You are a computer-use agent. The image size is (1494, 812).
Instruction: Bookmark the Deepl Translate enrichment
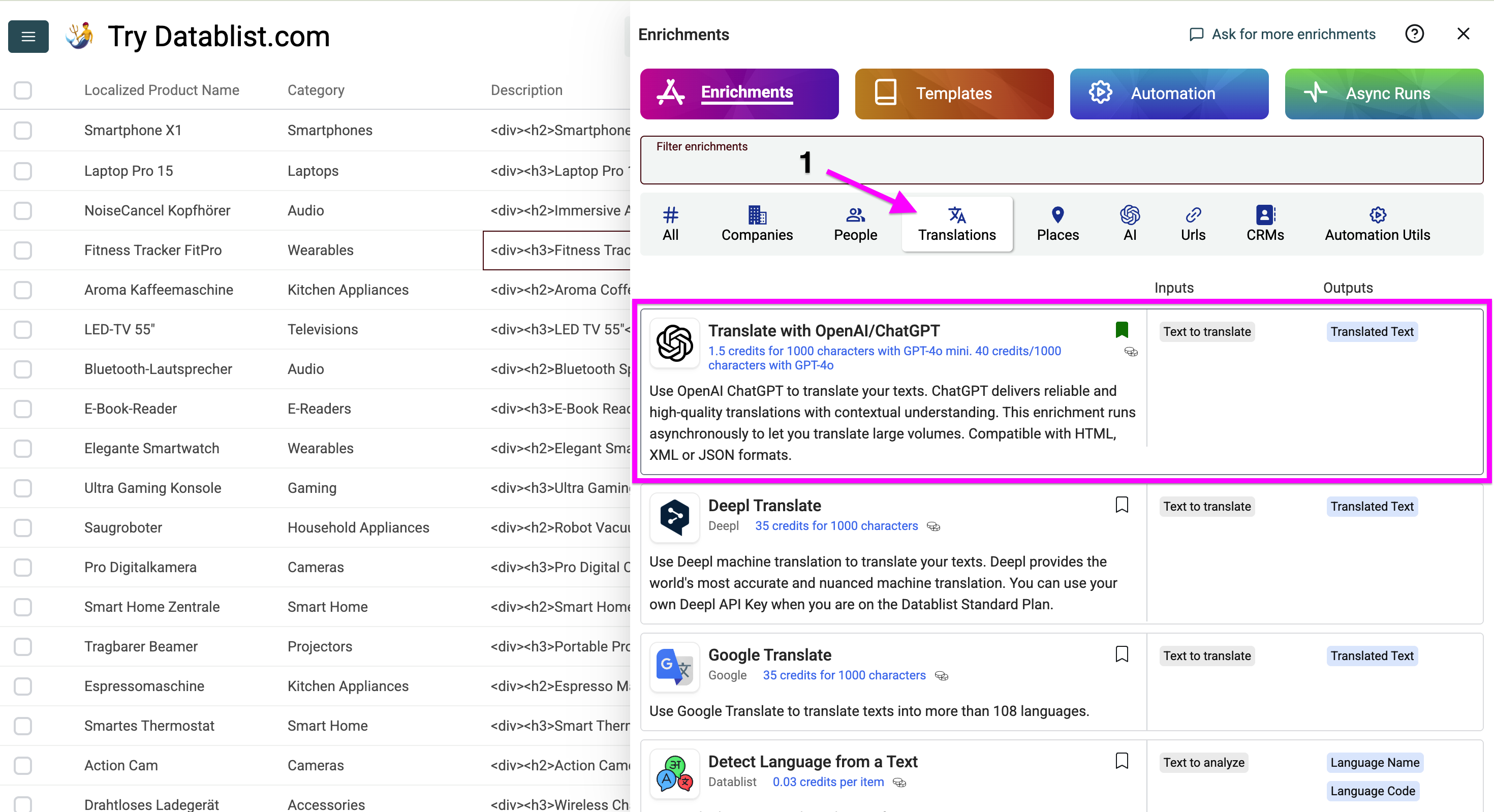point(1122,505)
